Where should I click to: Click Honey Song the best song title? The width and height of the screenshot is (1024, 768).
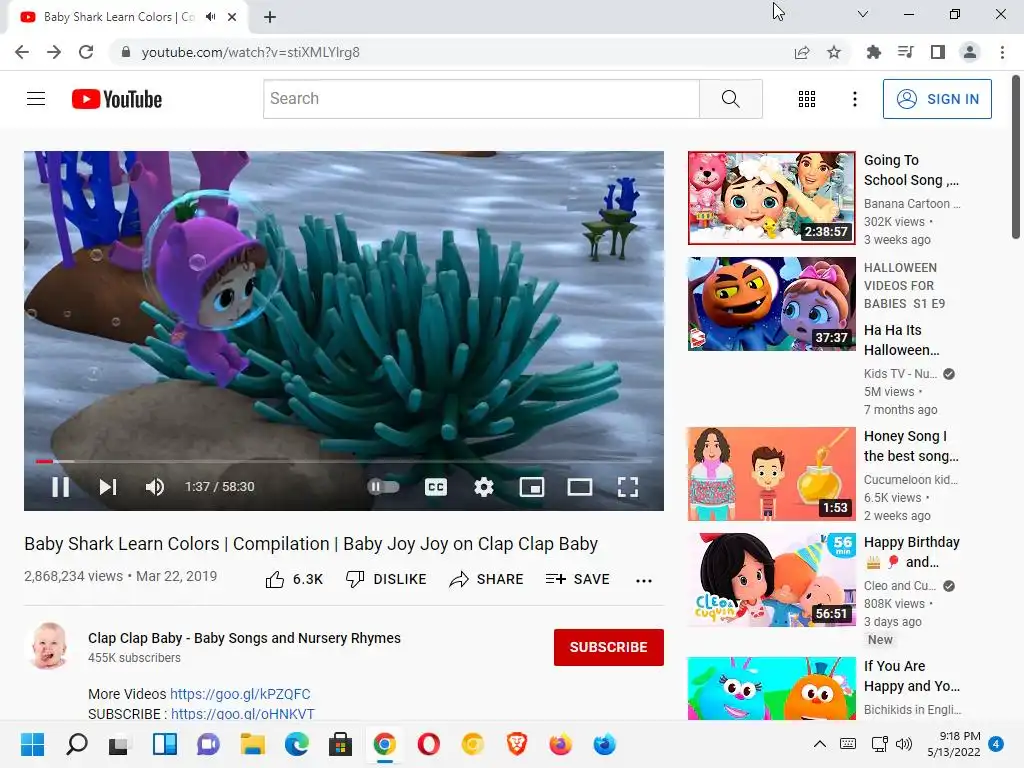[x=911, y=446]
